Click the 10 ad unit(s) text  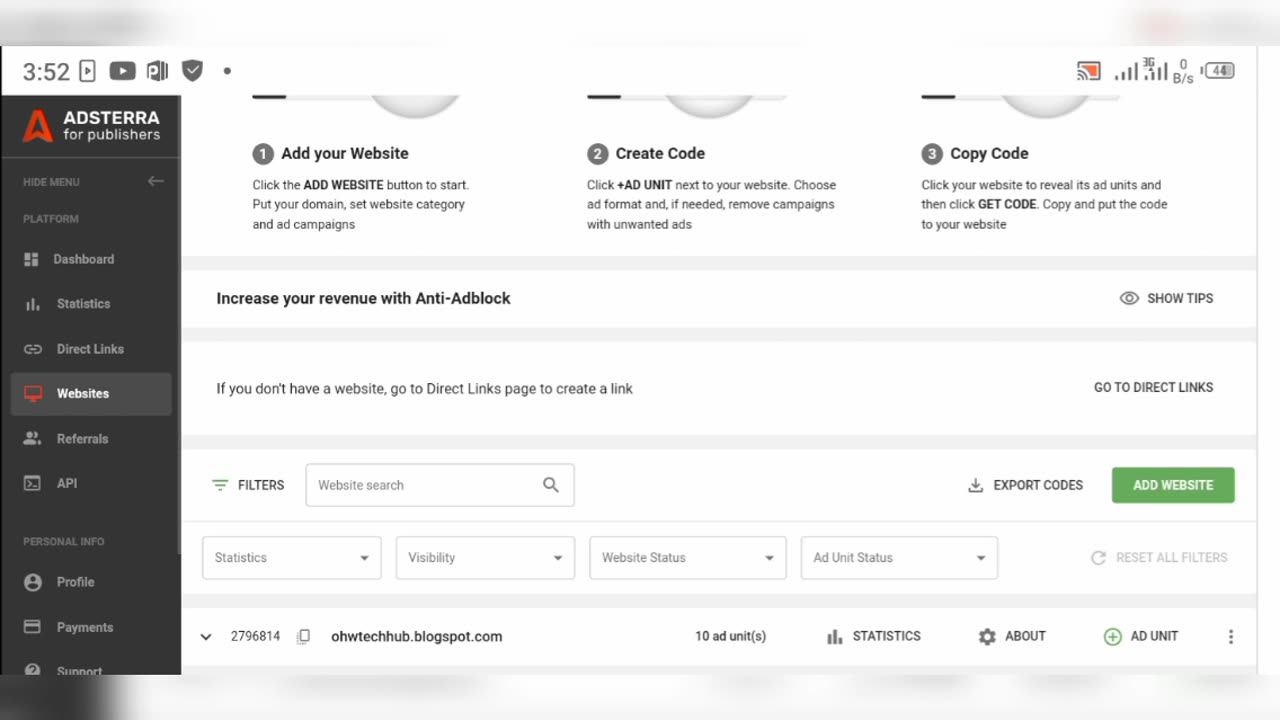(x=731, y=636)
